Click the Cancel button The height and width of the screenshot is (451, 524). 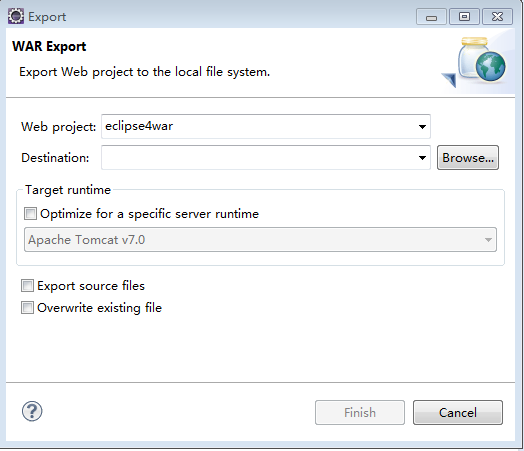[x=458, y=413]
